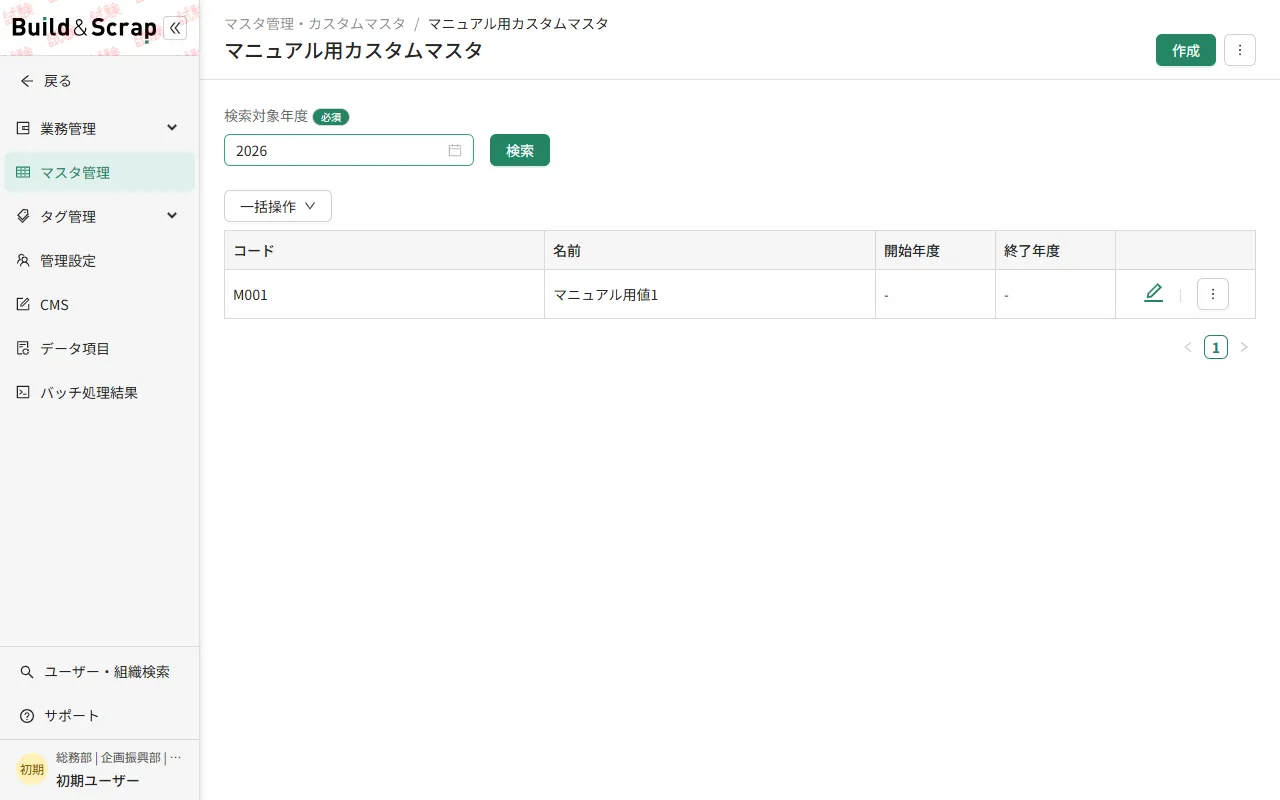
Task: Open ユーザー・組織検索 in sidebar
Action: 99,672
